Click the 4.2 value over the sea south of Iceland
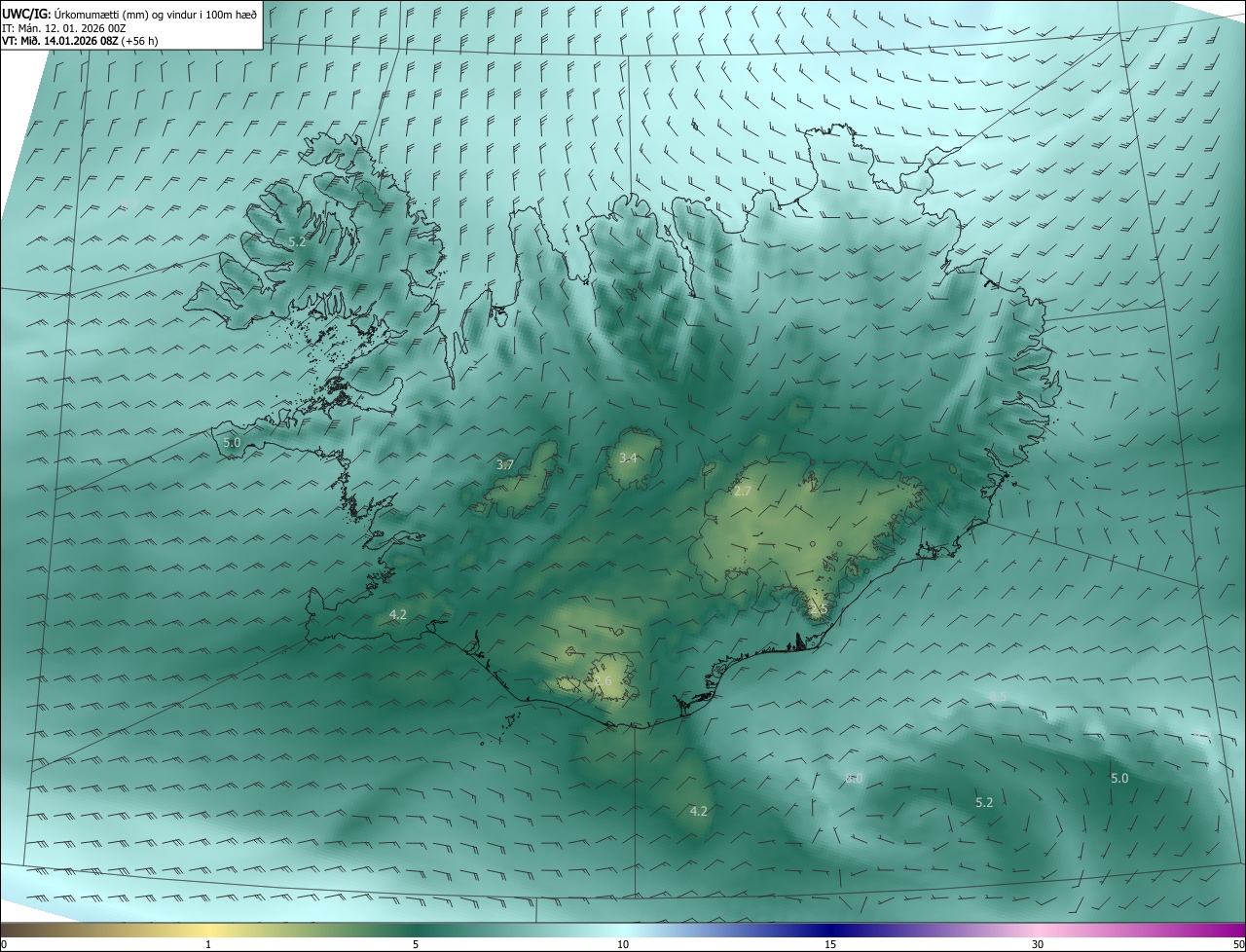 click(x=698, y=811)
